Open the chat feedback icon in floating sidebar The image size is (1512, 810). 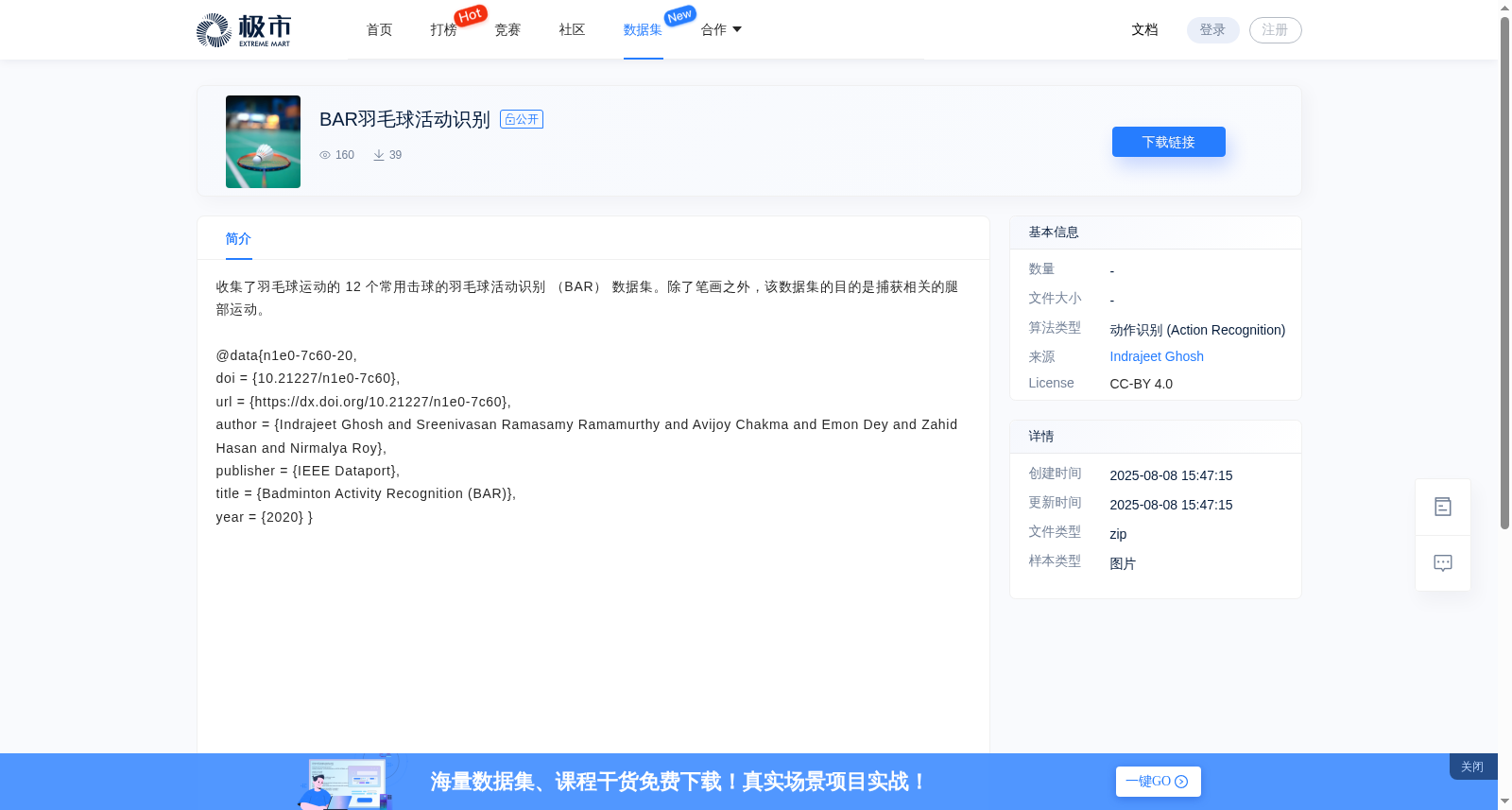[x=1443, y=563]
